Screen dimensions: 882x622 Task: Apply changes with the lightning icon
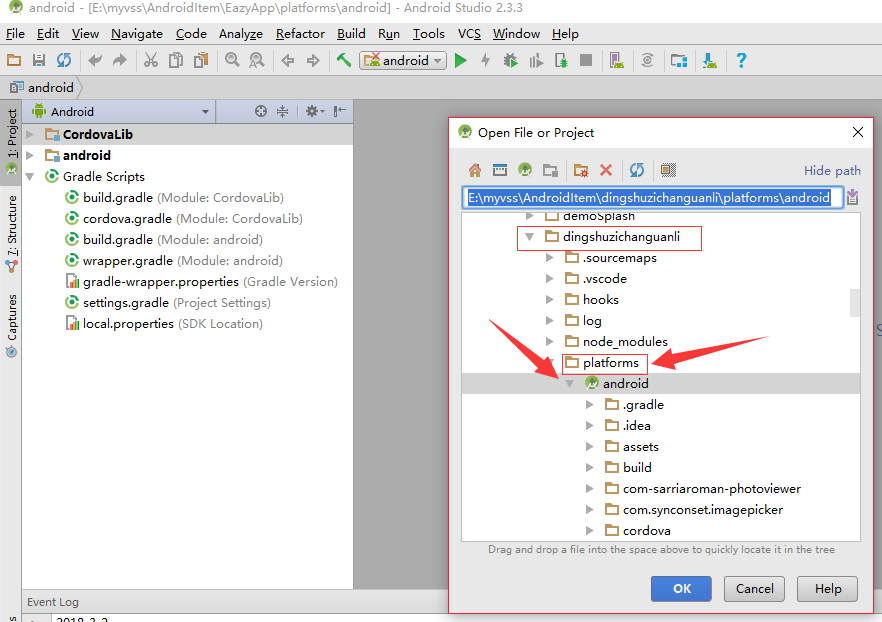pyautogui.click(x=485, y=60)
